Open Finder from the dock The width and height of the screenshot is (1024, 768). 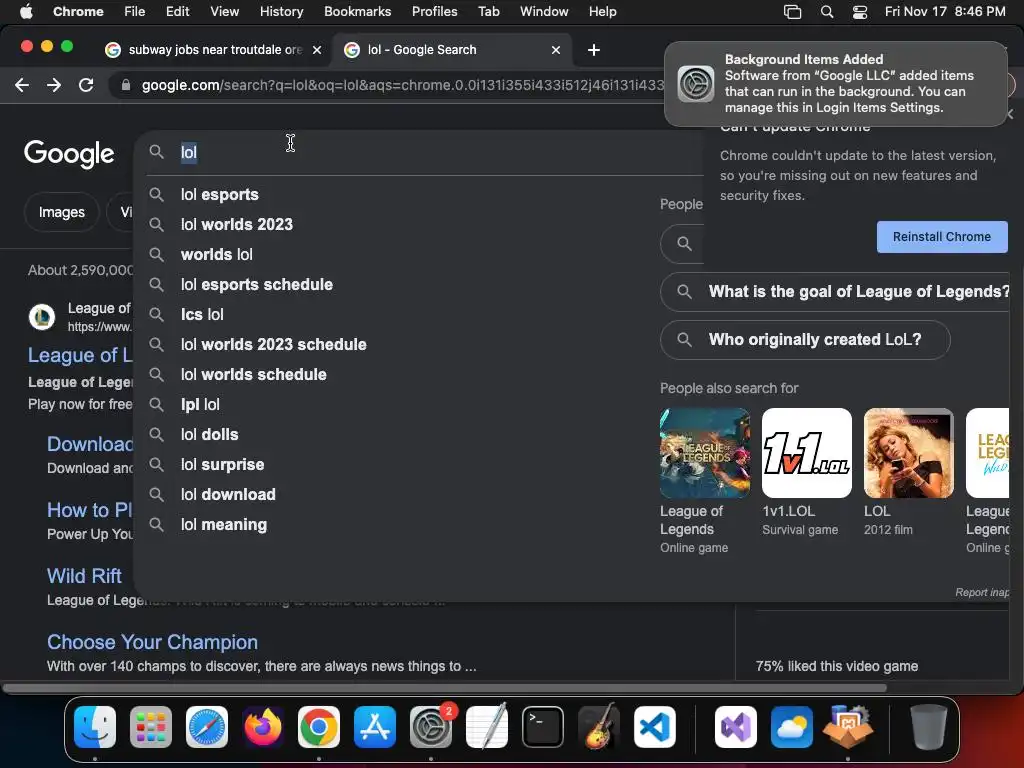(95, 727)
